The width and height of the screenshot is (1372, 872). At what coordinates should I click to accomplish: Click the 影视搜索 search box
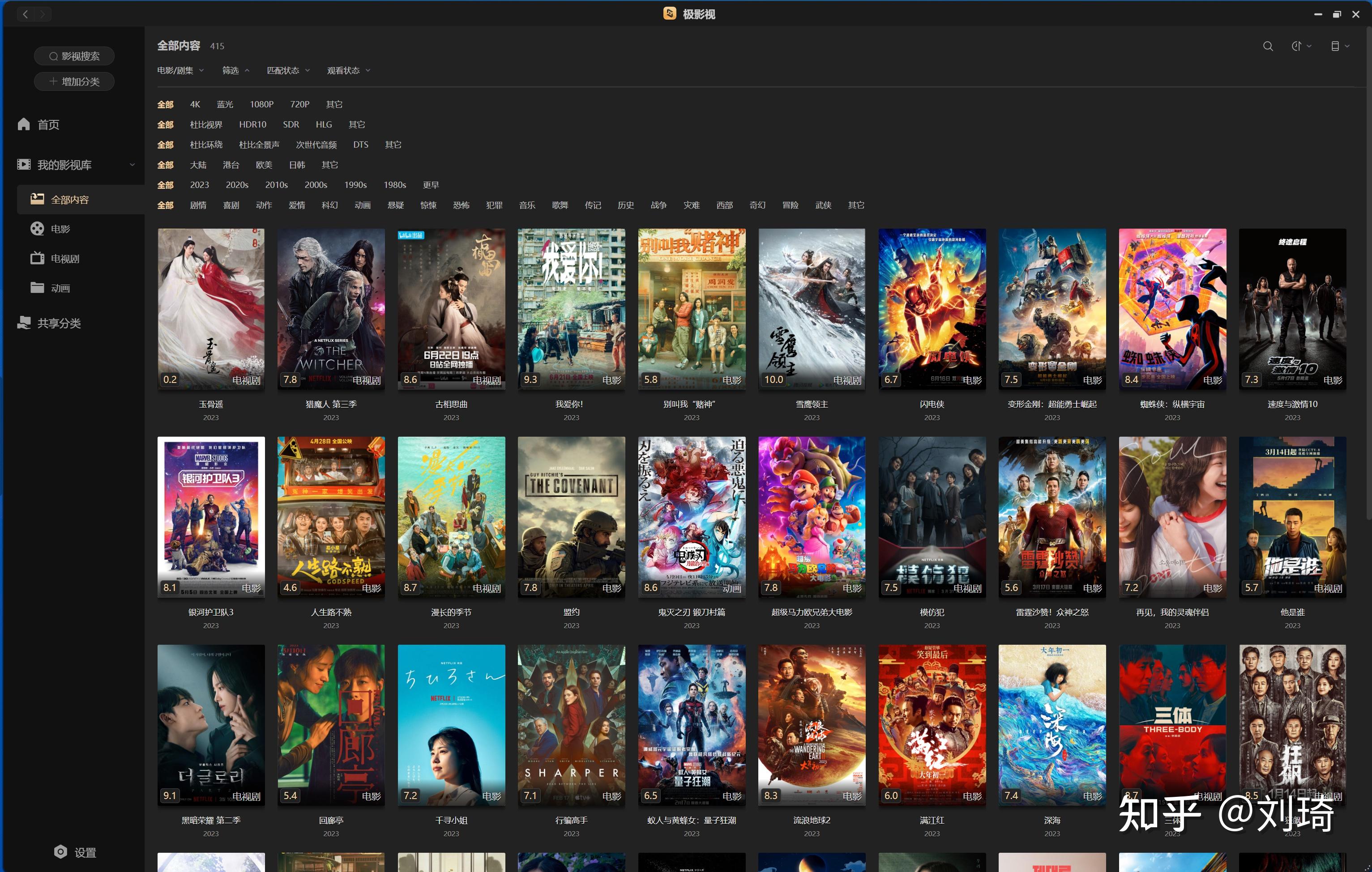click(x=74, y=56)
